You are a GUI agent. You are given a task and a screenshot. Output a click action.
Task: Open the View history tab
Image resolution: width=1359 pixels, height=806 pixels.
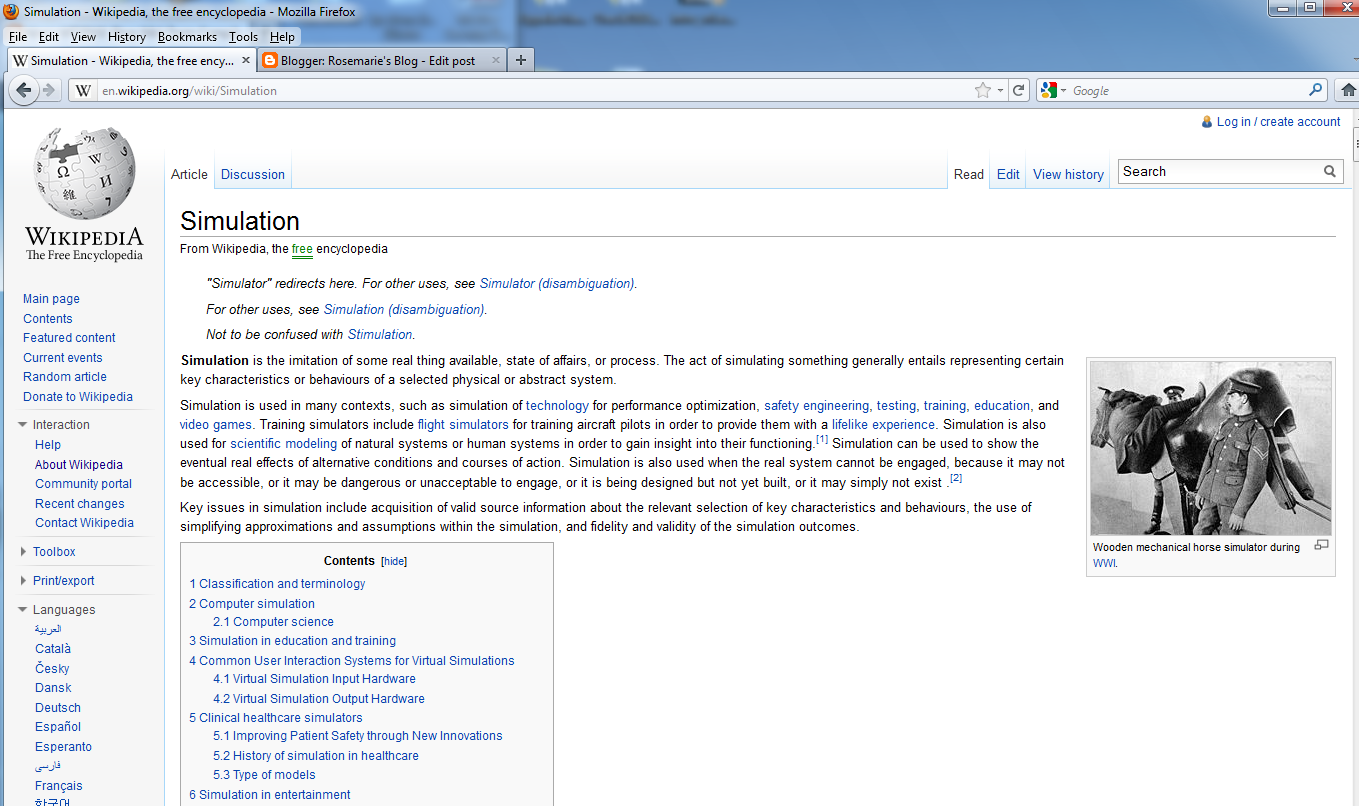click(x=1068, y=174)
